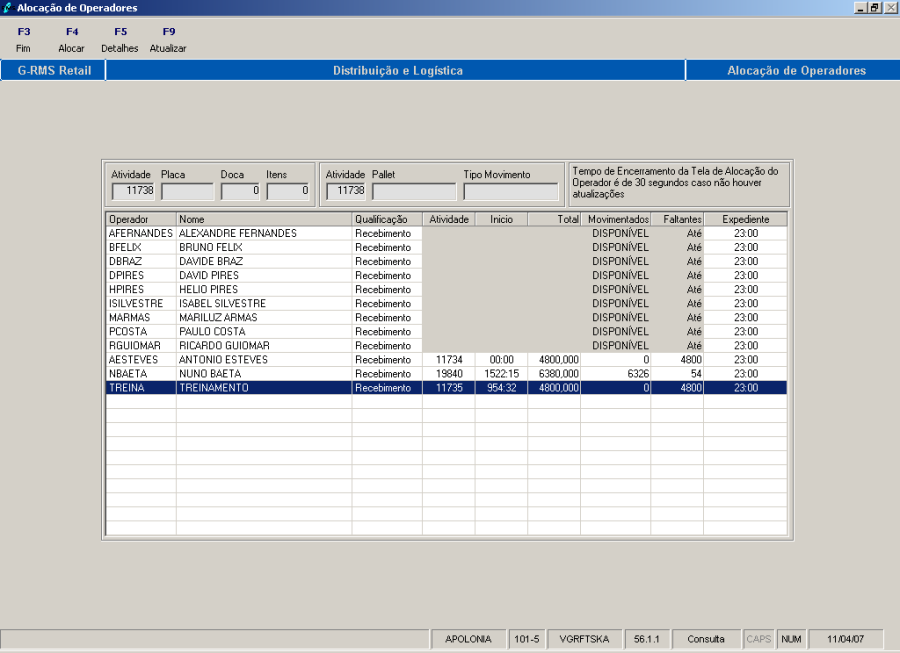Viewport: 900px width, 653px height.
Task: Sort by the Nome column header
Action: tap(263, 219)
